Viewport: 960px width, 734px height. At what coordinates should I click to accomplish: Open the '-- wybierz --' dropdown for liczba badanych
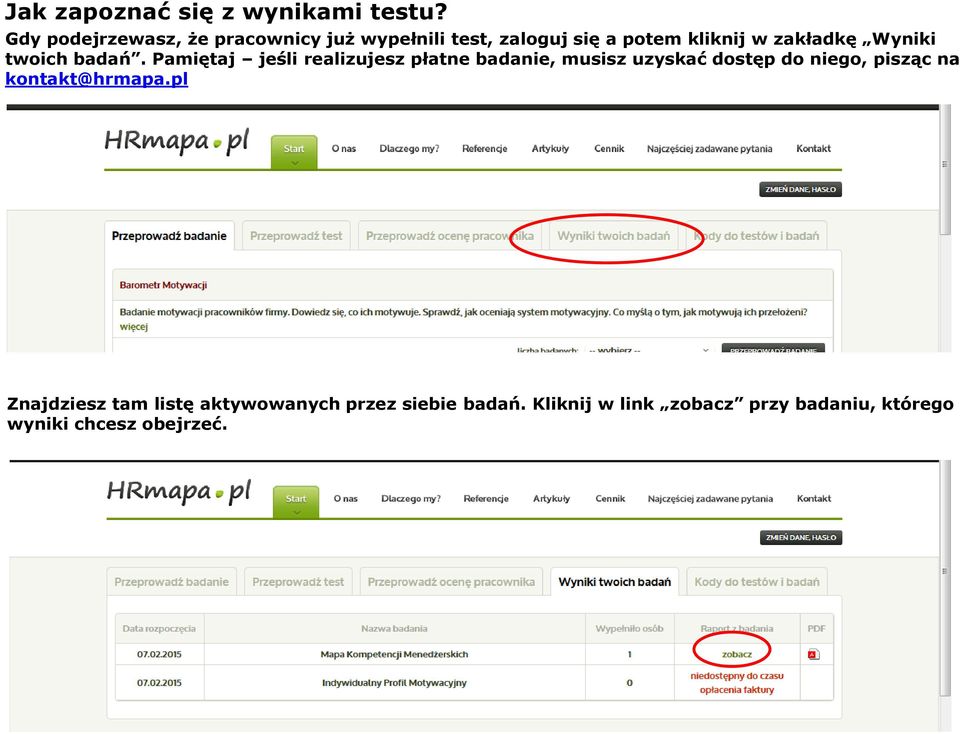pyautogui.click(x=649, y=350)
